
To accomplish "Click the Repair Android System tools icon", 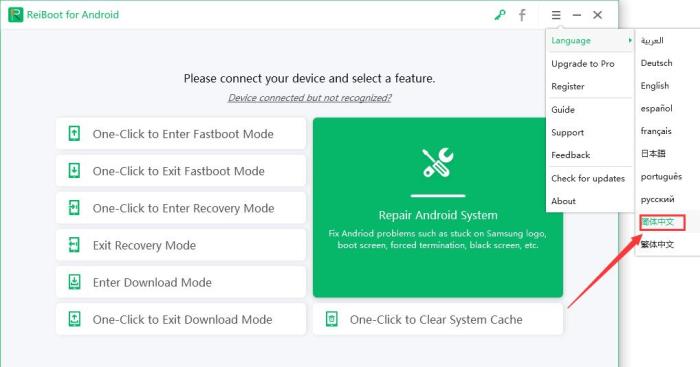I will [438, 163].
